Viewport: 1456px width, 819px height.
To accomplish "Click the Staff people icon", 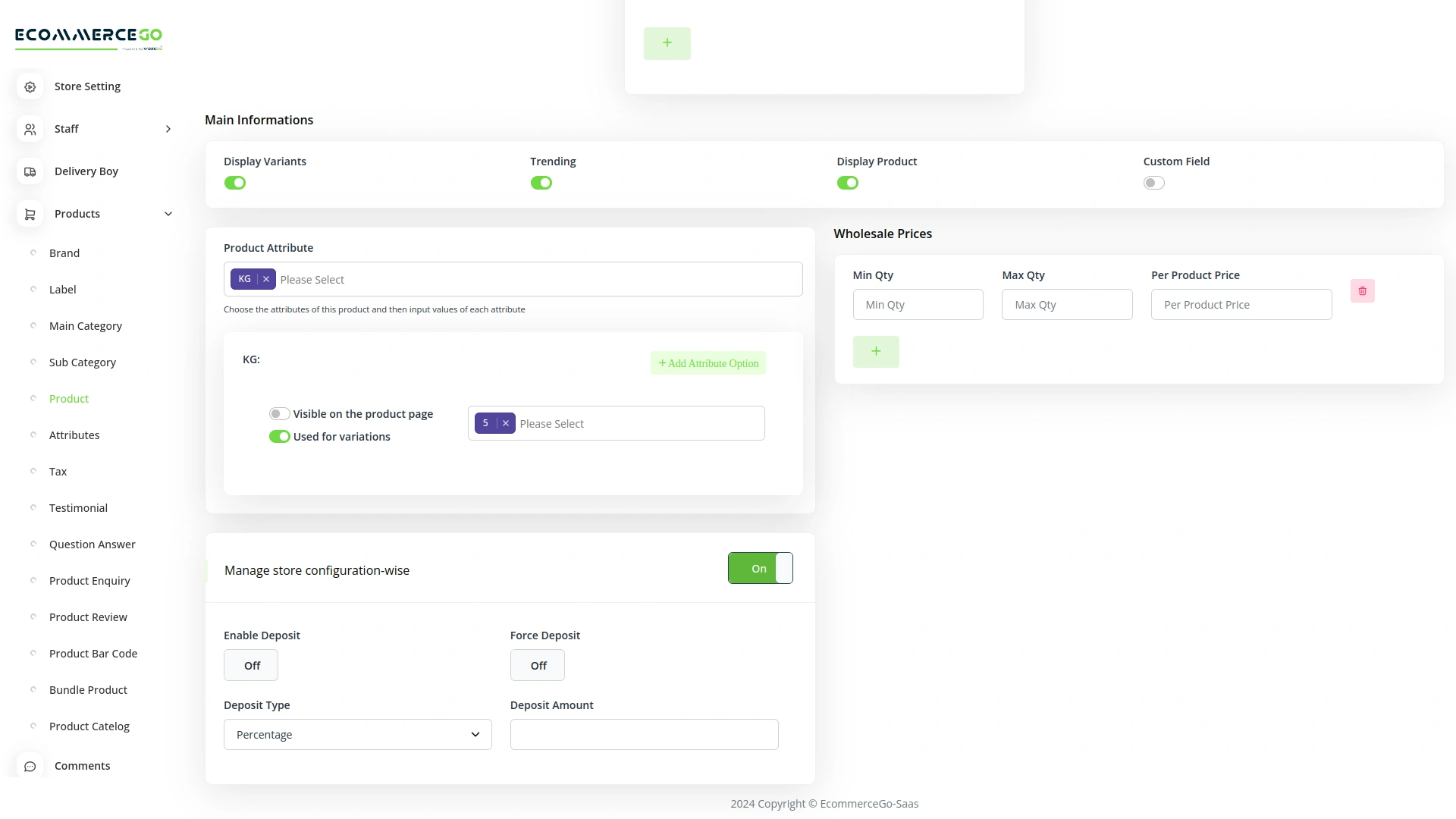I will pos(30,129).
